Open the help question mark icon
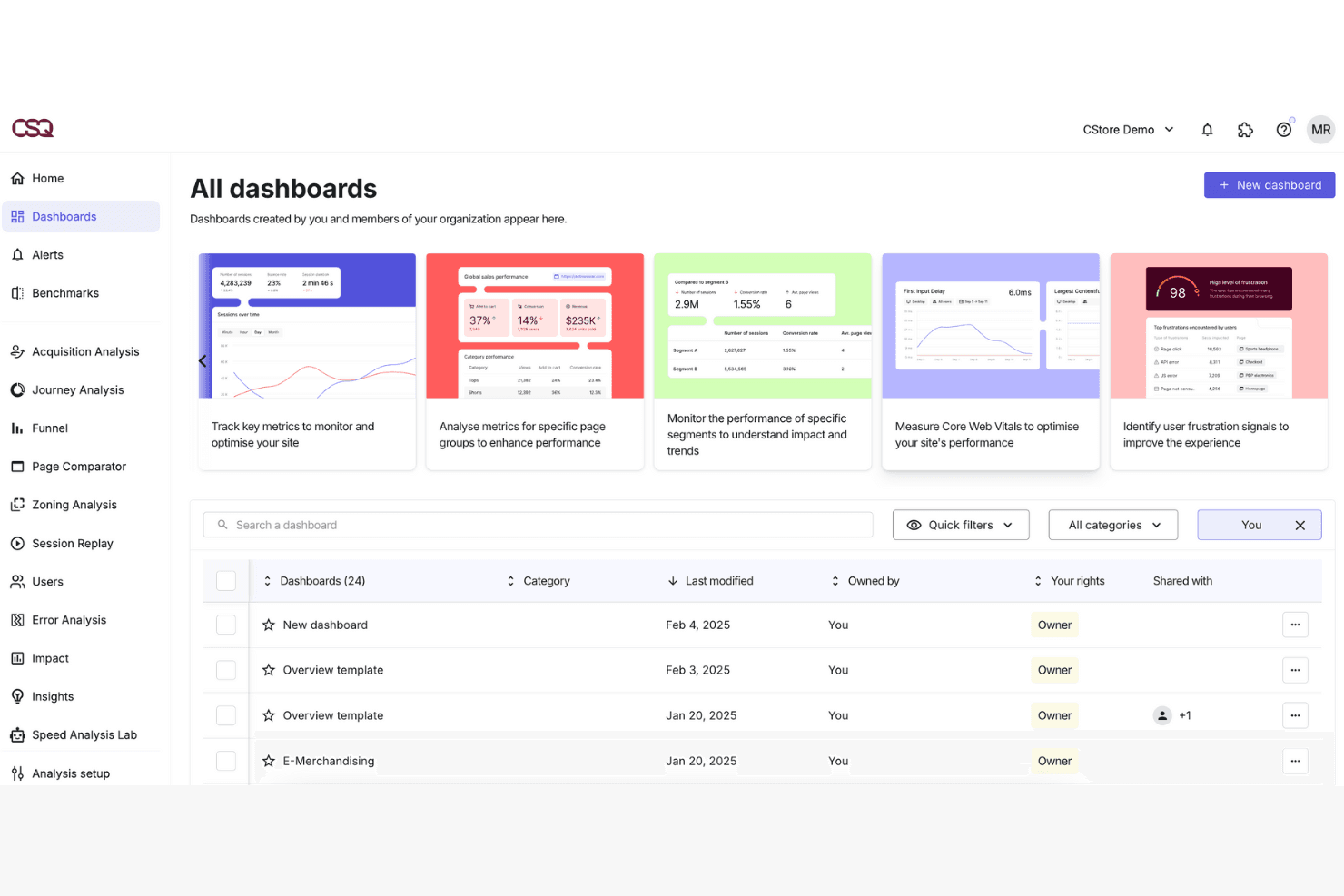This screenshot has width=1344, height=896. [x=1283, y=130]
